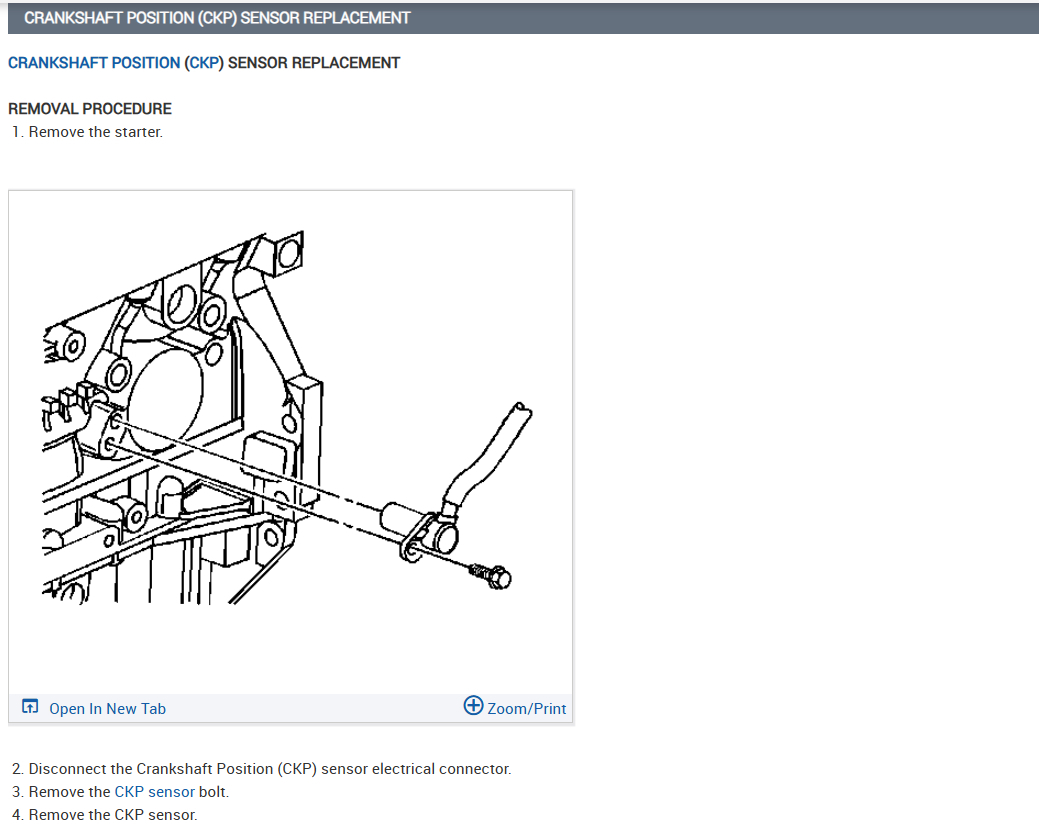Click the harness connector clip on the diagram's left
Image resolution: width=1039 pixels, height=834 pixels.
72,402
